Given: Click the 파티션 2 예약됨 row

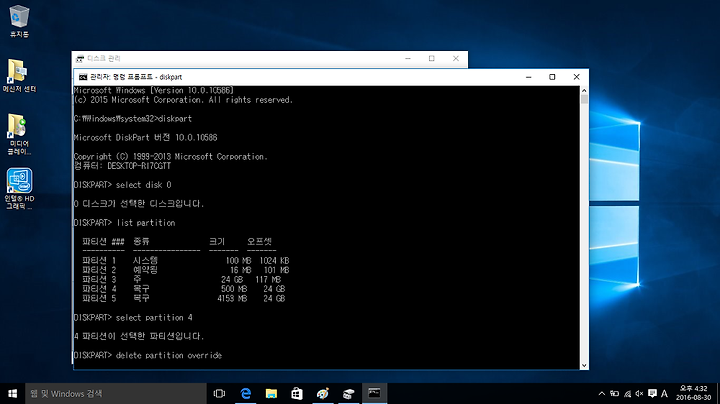Looking at the screenshot, I should click(x=186, y=270).
